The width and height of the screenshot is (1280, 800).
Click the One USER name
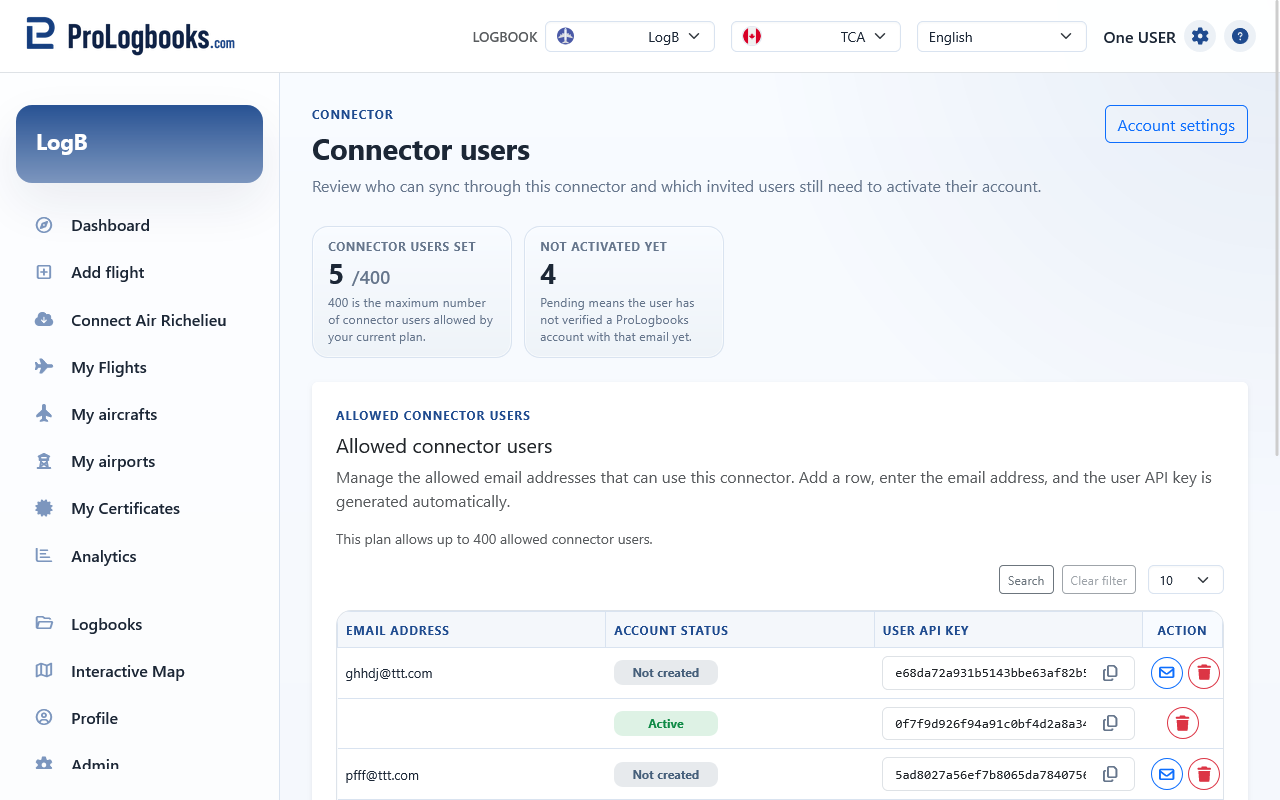[1139, 37]
